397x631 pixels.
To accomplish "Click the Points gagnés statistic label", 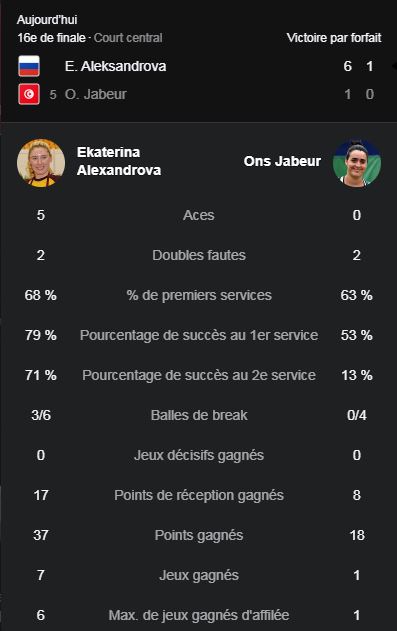I will [199, 536].
